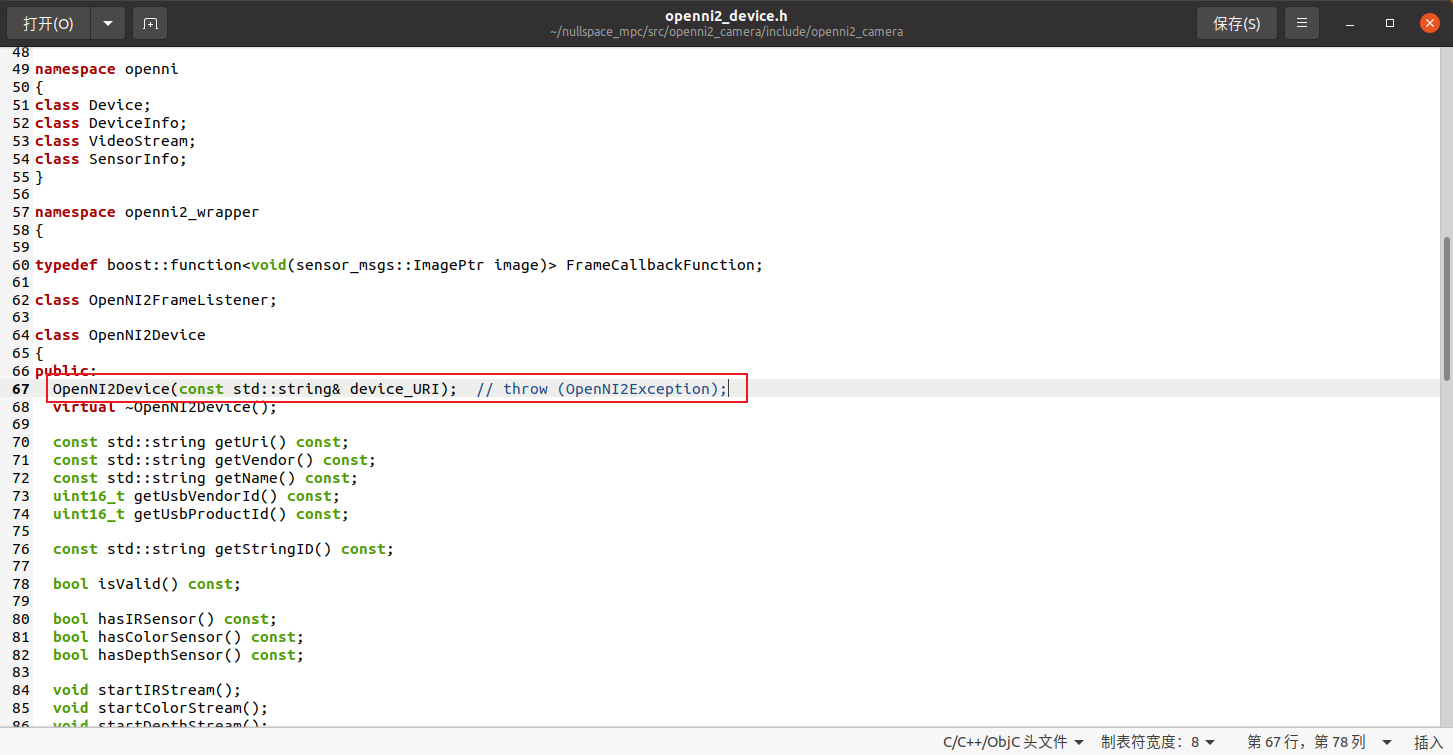Image resolution: width=1453 pixels, height=755 pixels.
Task: Click the line 'class Device;'
Action: pos(93,105)
